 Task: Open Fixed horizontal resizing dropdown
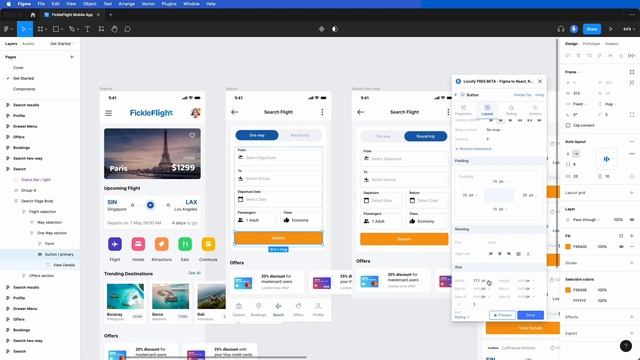(580, 104)
